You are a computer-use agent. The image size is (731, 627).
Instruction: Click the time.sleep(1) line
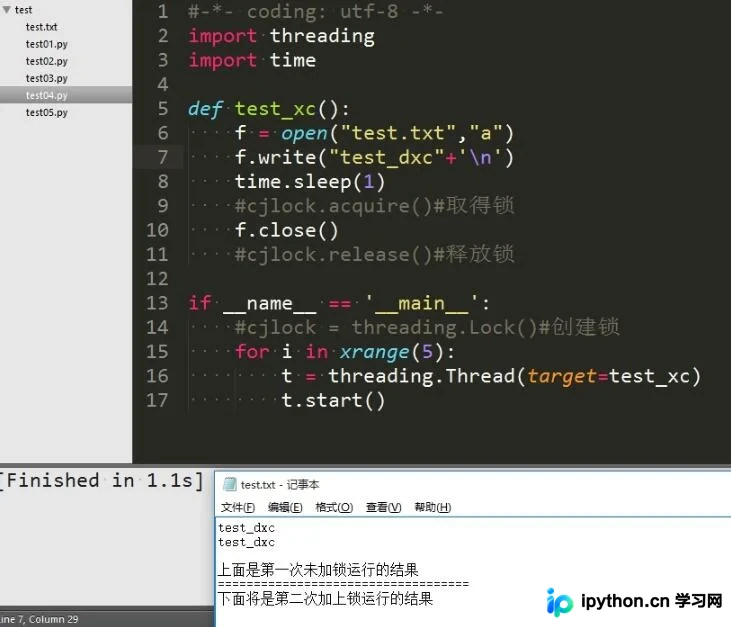(x=310, y=182)
